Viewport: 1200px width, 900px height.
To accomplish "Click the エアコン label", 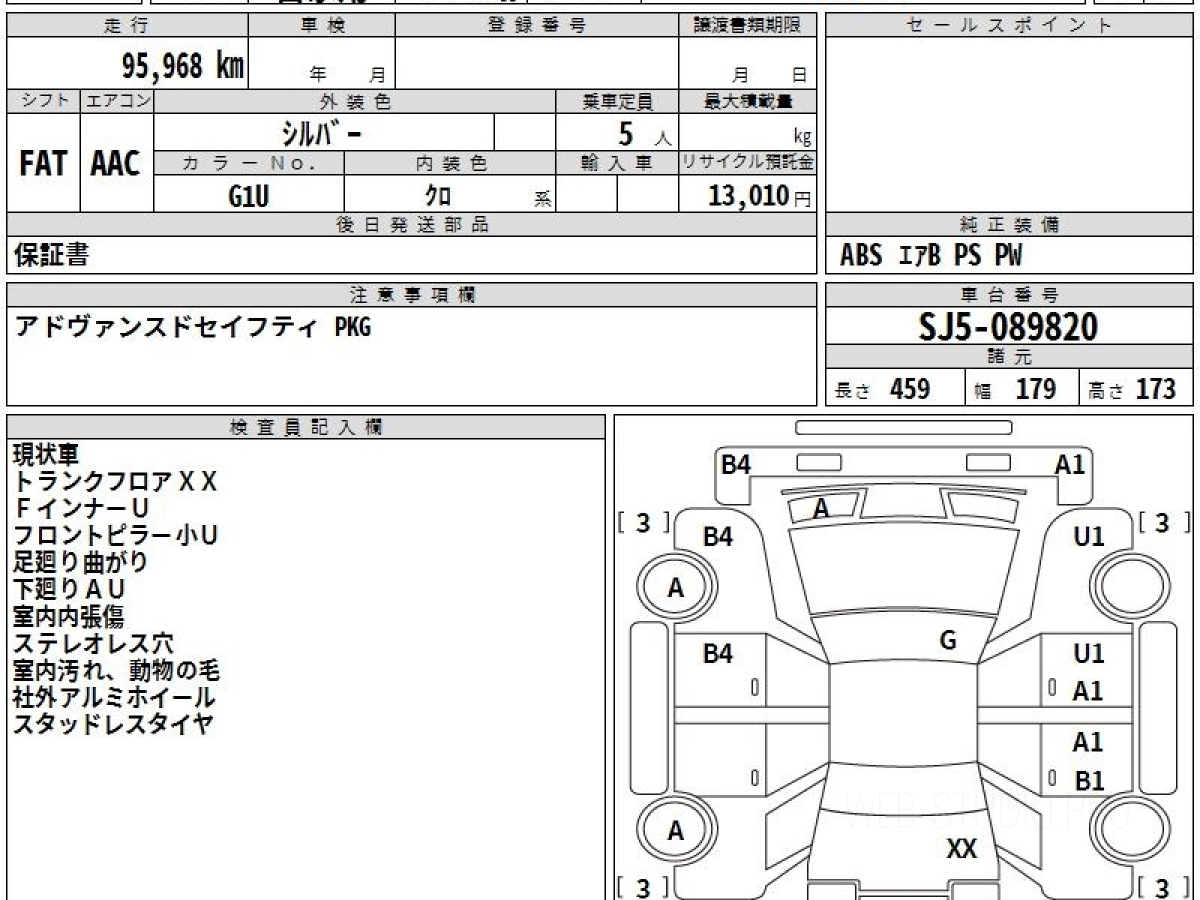I will 117,100.
